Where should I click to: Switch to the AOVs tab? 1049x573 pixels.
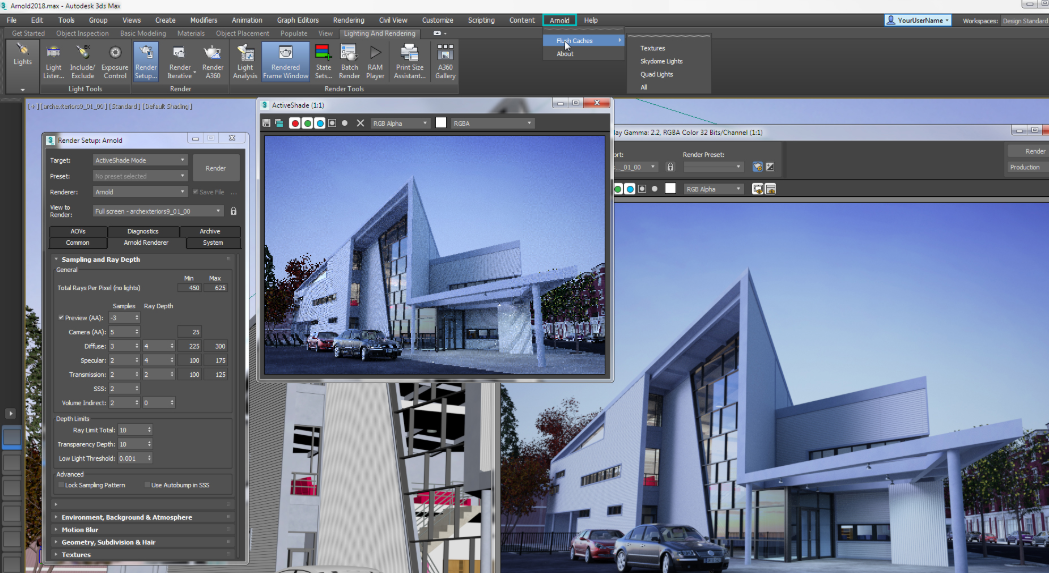pyautogui.click(x=78, y=231)
